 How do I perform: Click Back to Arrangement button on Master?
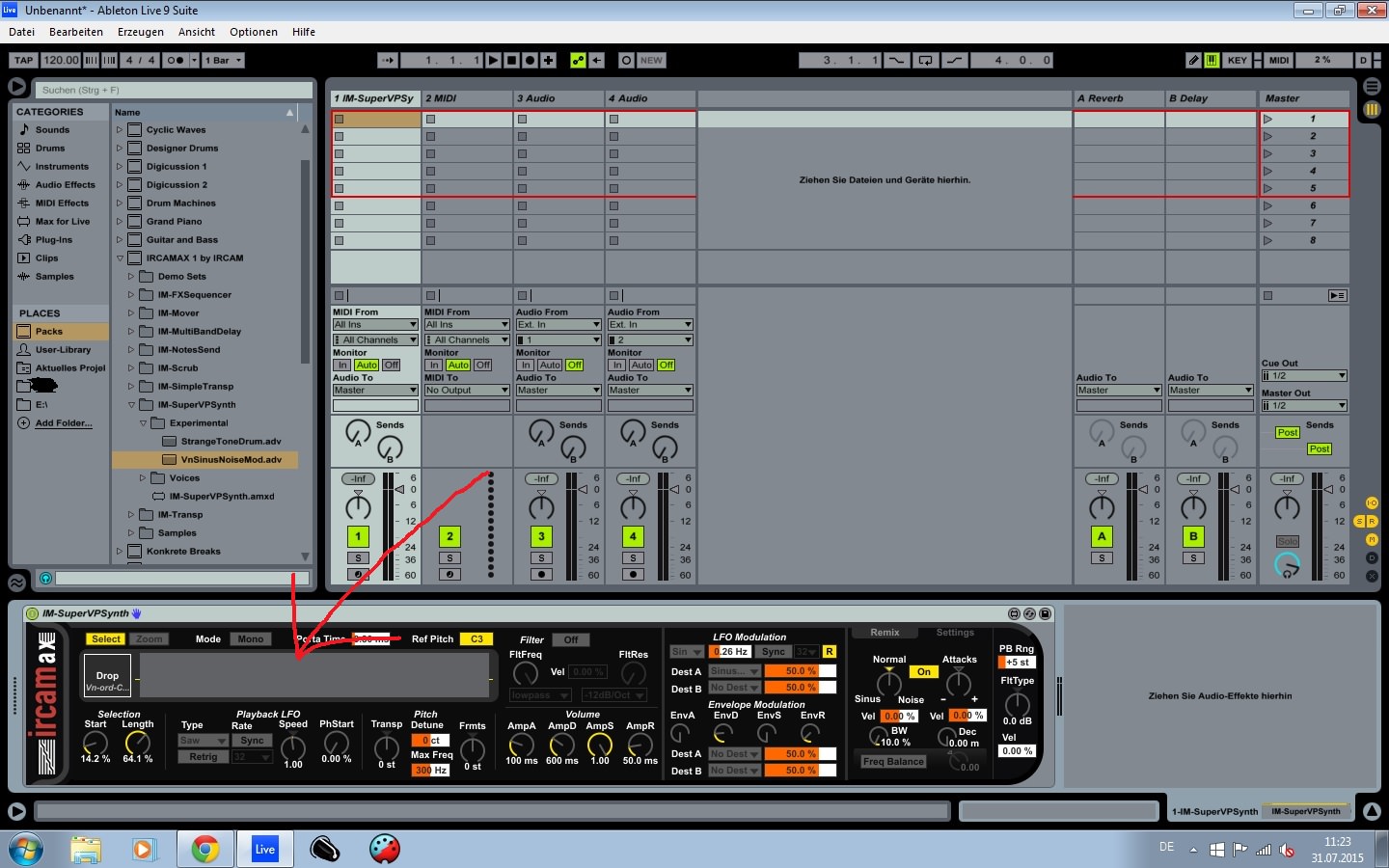tap(1337, 296)
